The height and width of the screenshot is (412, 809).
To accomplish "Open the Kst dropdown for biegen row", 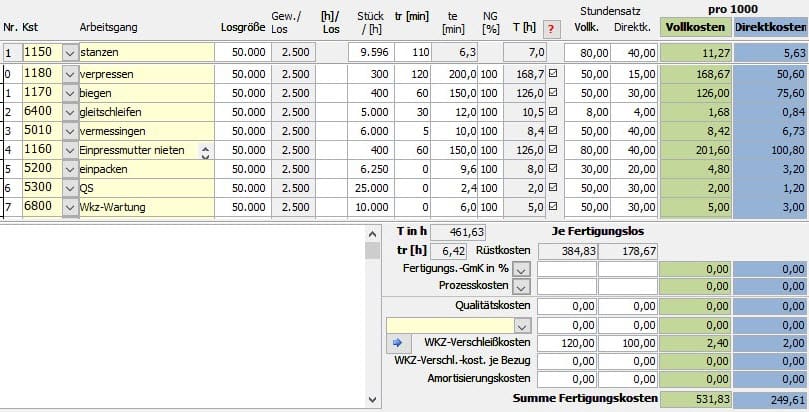I will (x=69, y=92).
